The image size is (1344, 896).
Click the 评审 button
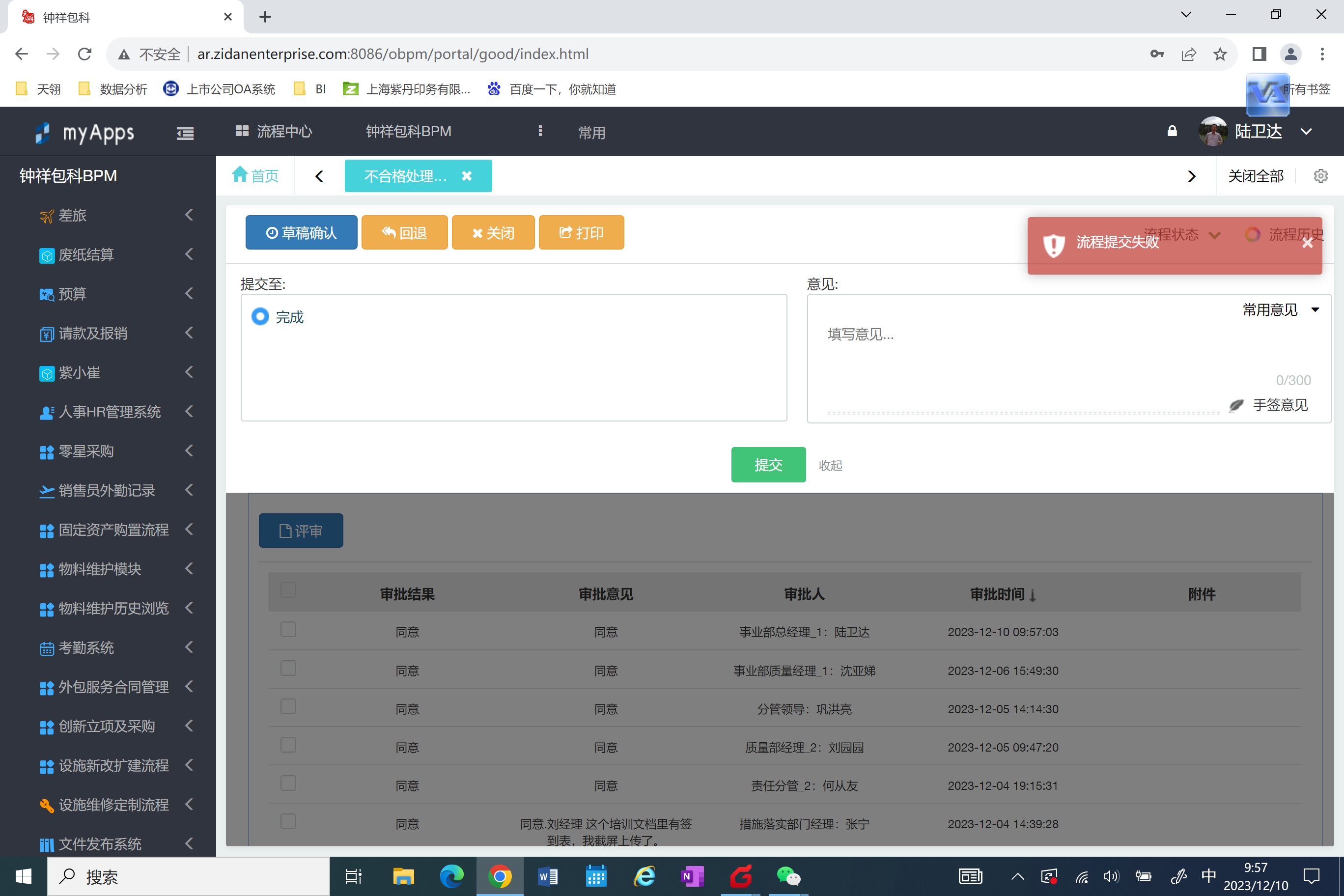tap(301, 531)
